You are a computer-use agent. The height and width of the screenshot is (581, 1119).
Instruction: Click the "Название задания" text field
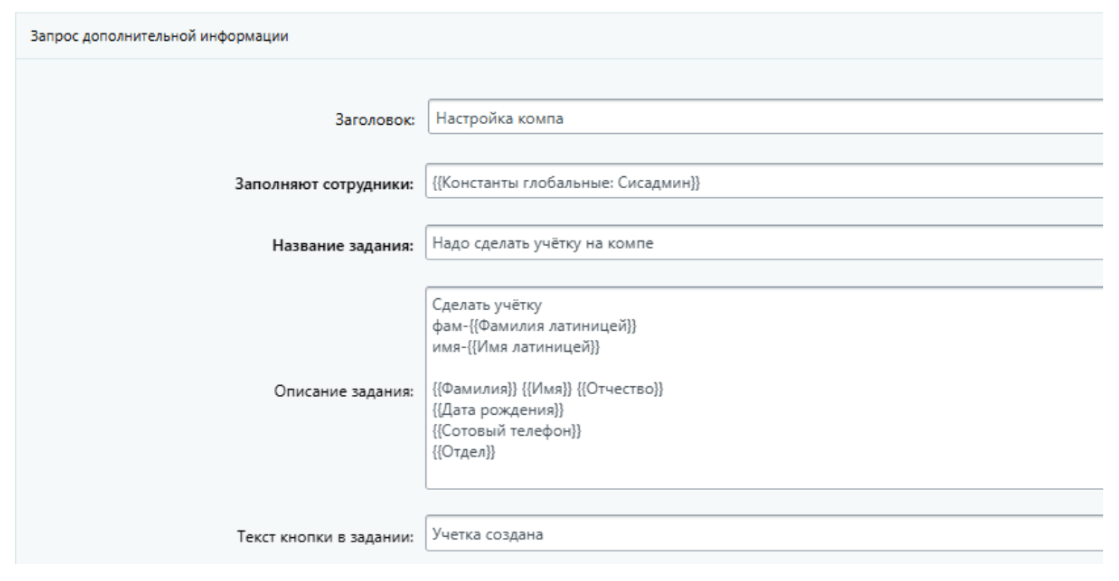pyautogui.click(x=760, y=247)
